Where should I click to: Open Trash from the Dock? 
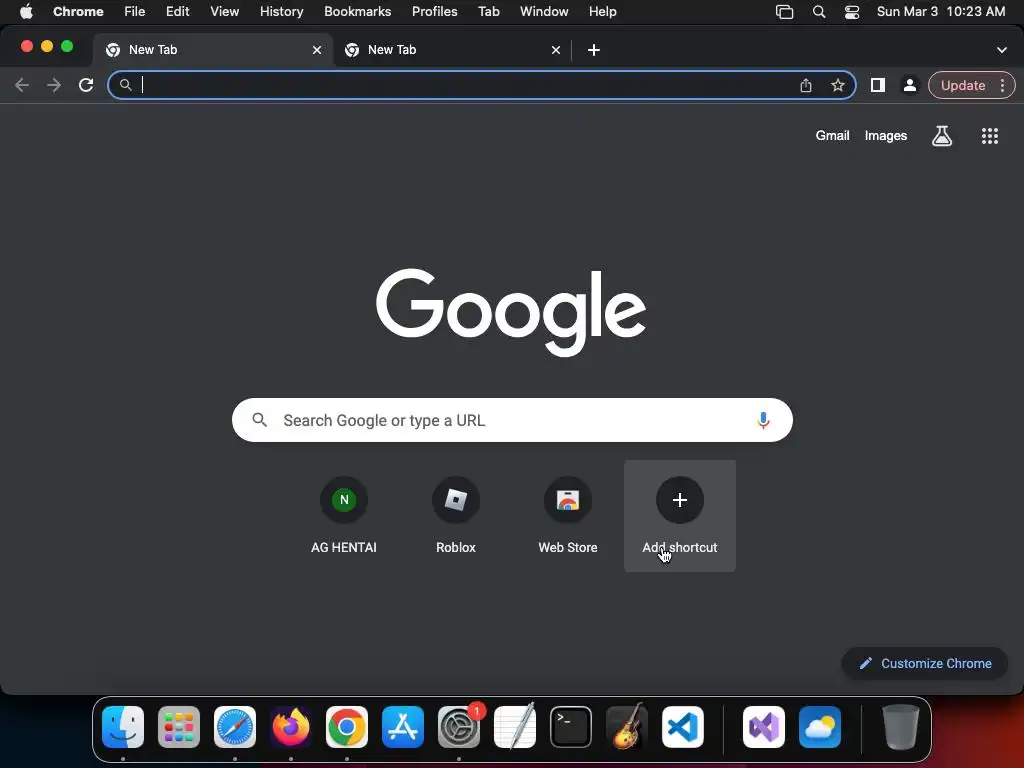click(901, 727)
